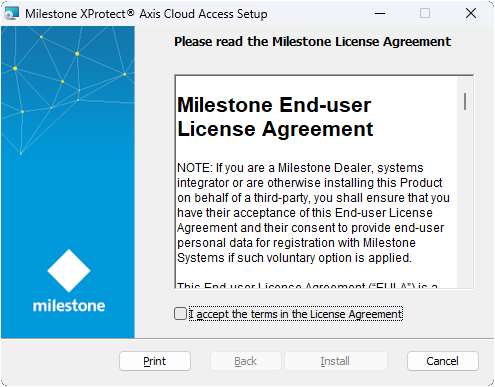Click the greyed-out Install button
The width and height of the screenshot is (495, 387).
tap(335, 361)
